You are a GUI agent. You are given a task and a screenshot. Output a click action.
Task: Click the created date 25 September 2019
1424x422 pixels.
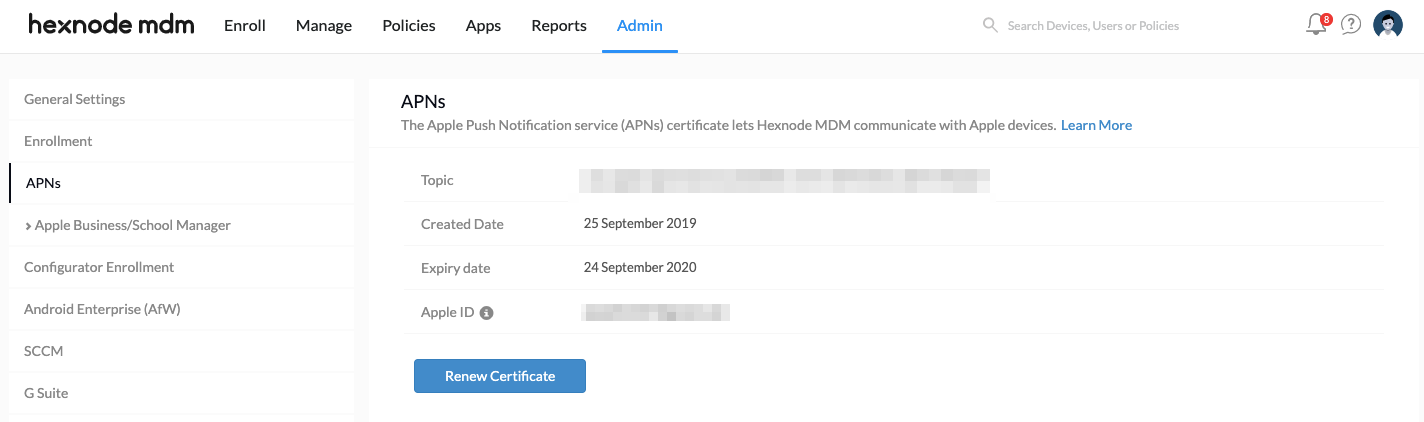point(640,223)
